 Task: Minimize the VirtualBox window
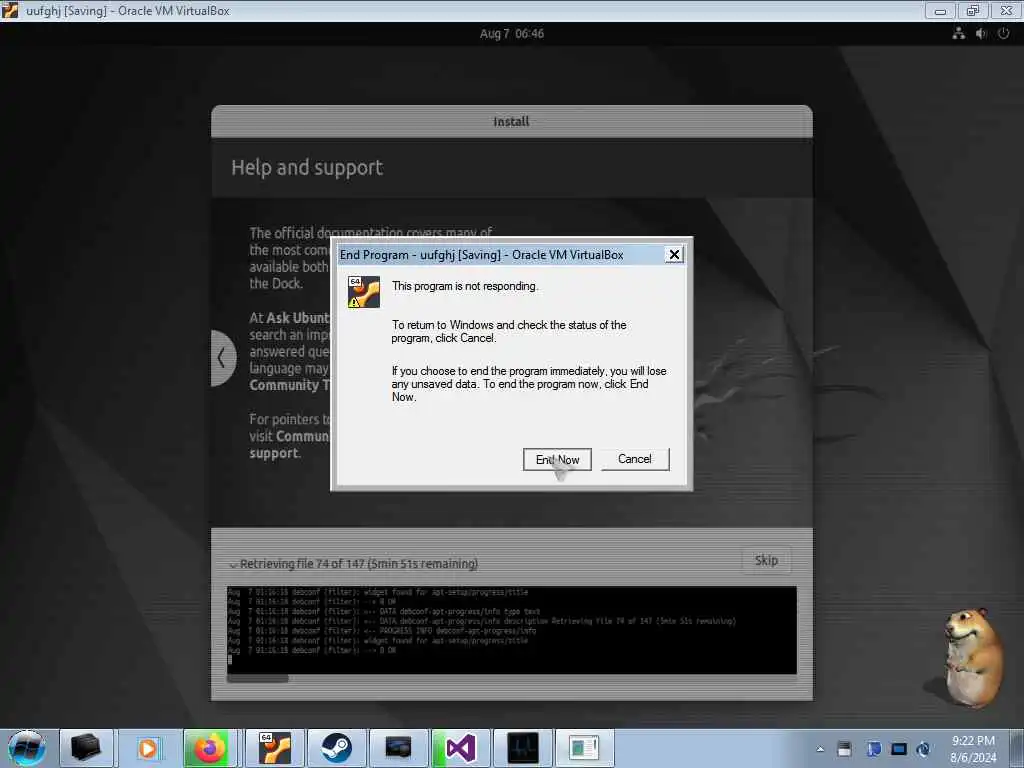pyautogui.click(x=940, y=11)
